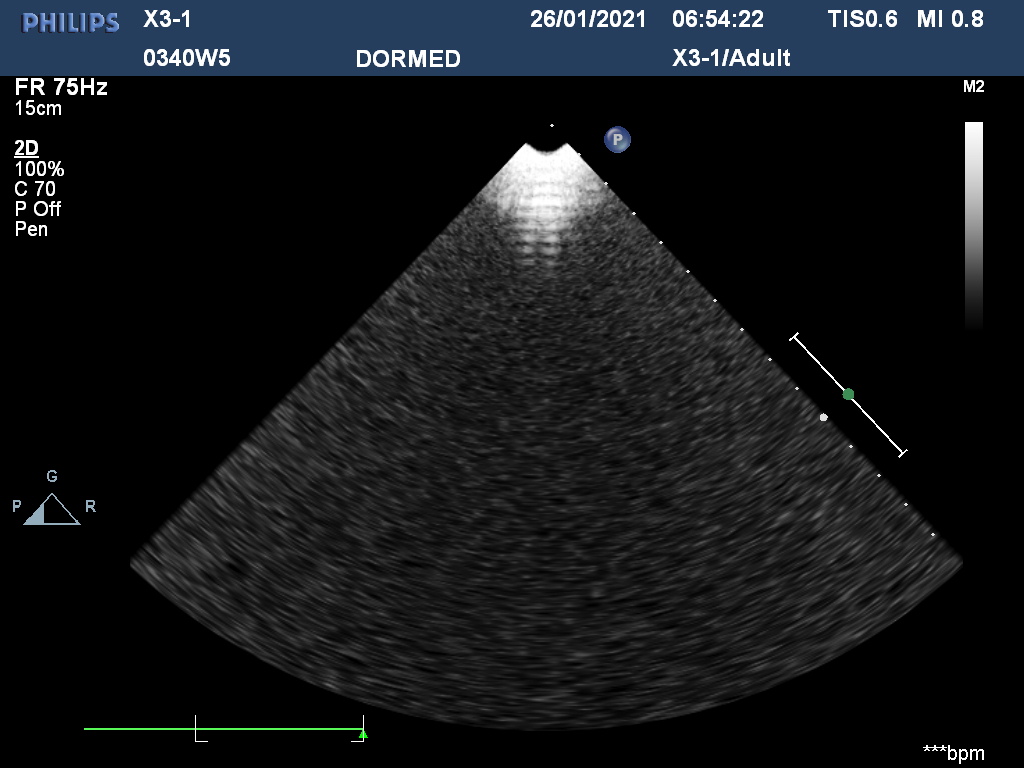Click the P Off setting
This screenshot has width=1024, height=768.
(38, 209)
